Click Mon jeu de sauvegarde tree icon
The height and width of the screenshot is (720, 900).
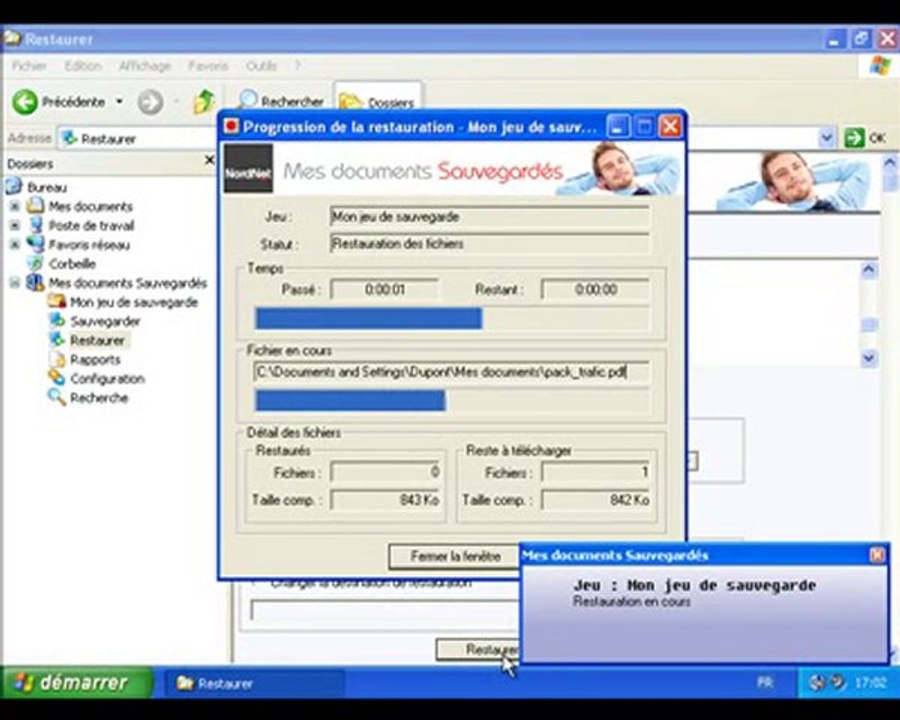(57, 301)
